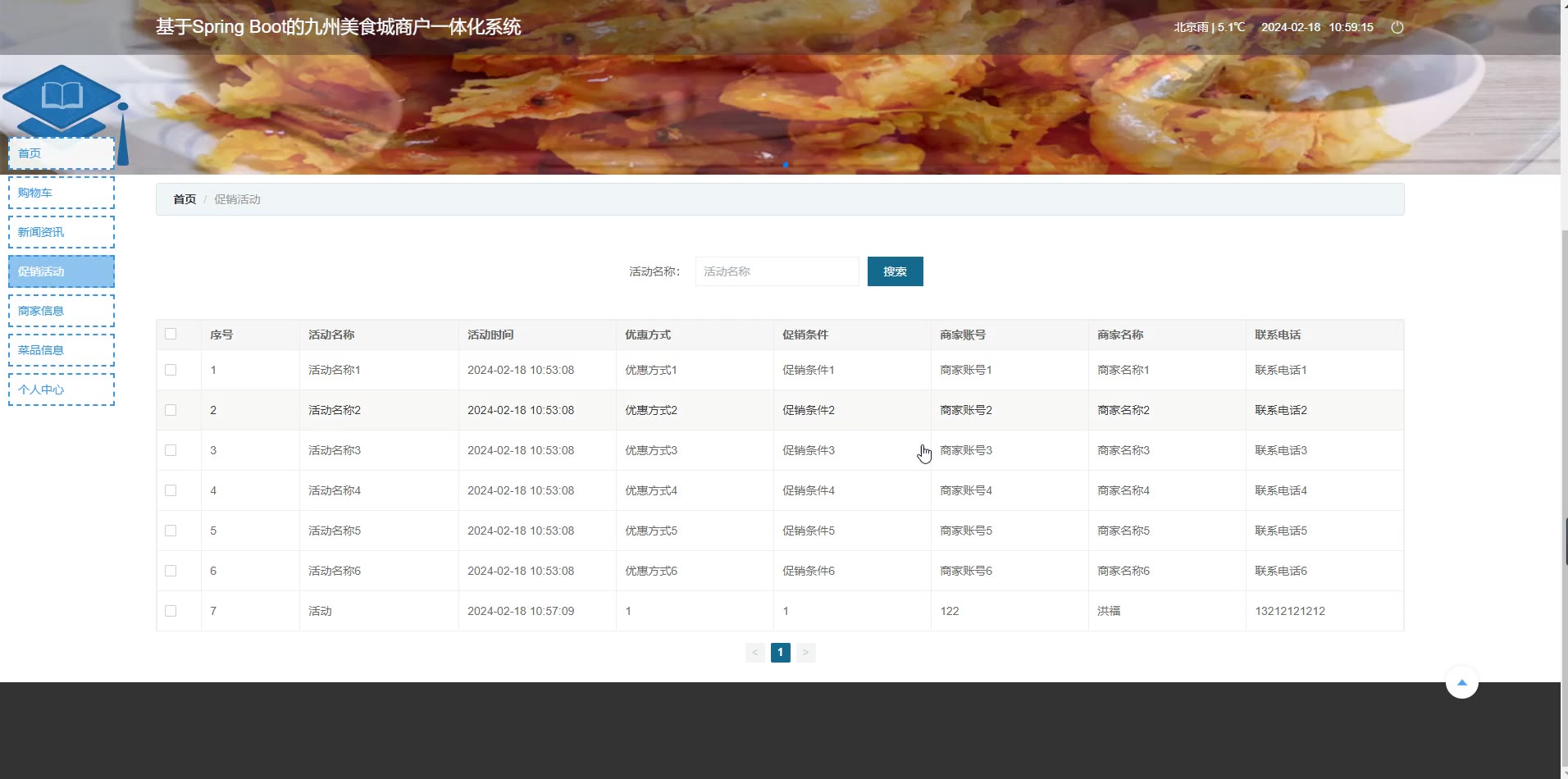Toggle the select-all checkbox in table header

[x=171, y=334]
